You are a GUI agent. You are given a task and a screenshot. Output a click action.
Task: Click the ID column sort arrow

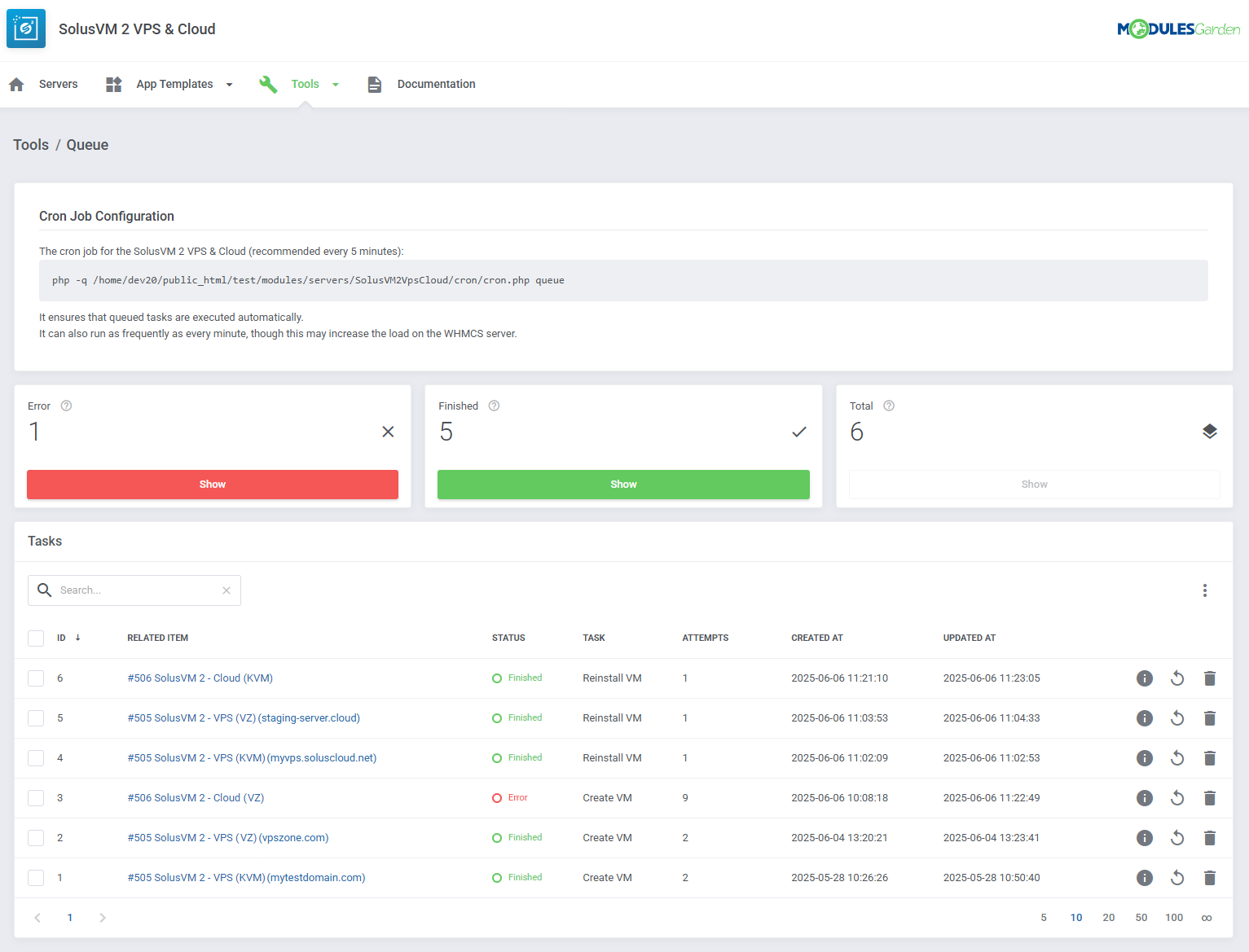[x=78, y=638]
